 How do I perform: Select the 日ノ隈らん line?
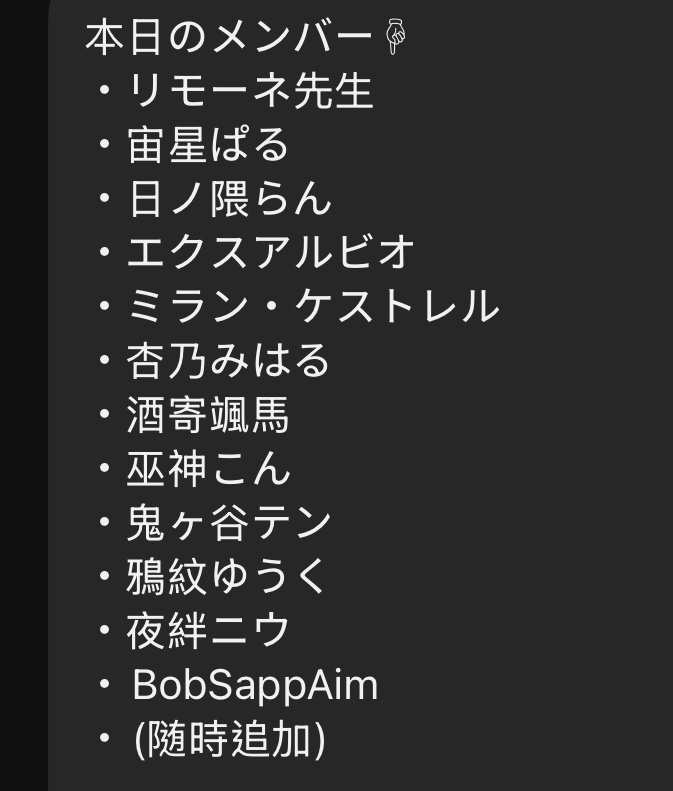[x=230, y=199]
